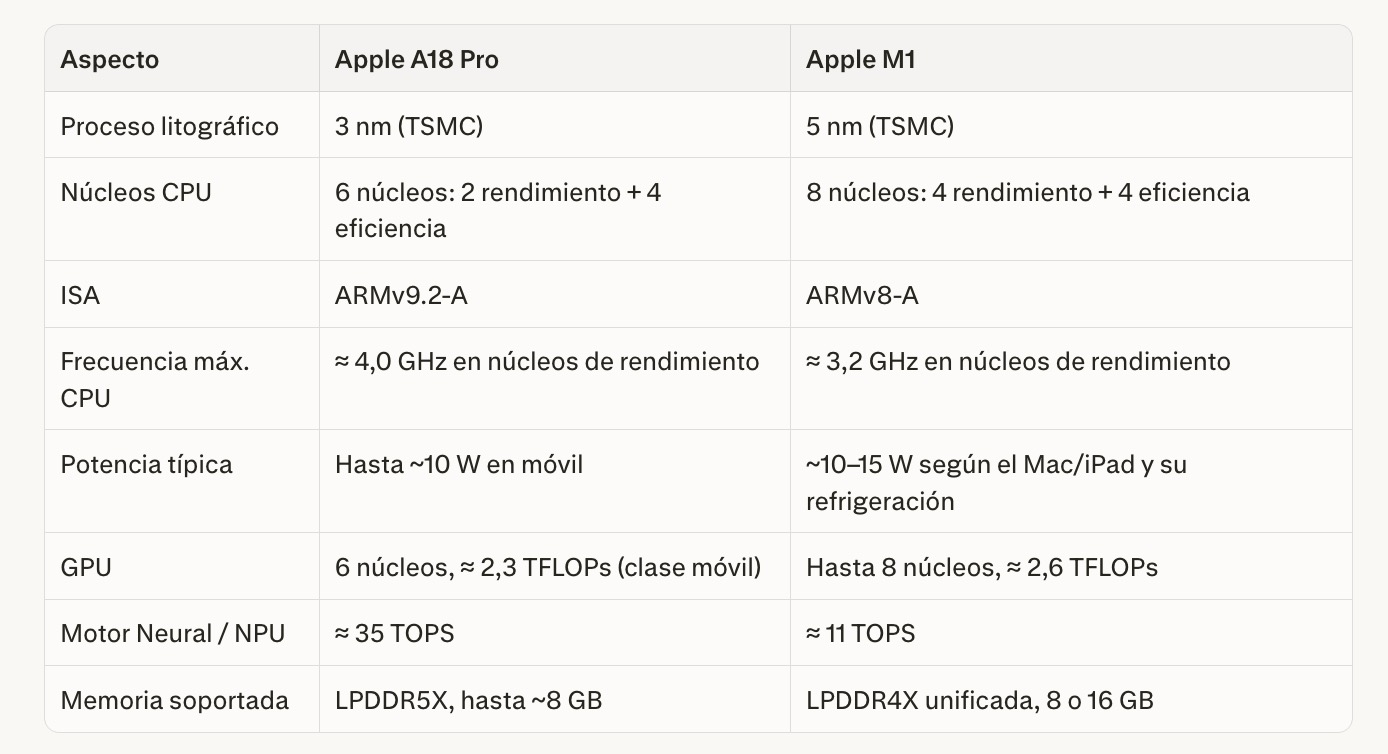Viewport: 1388px width, 754px height.
Task: Click the "≈ 2,3 TFLOPs" GPU cell
Action: pyautogui.click(x=548, y=567)
